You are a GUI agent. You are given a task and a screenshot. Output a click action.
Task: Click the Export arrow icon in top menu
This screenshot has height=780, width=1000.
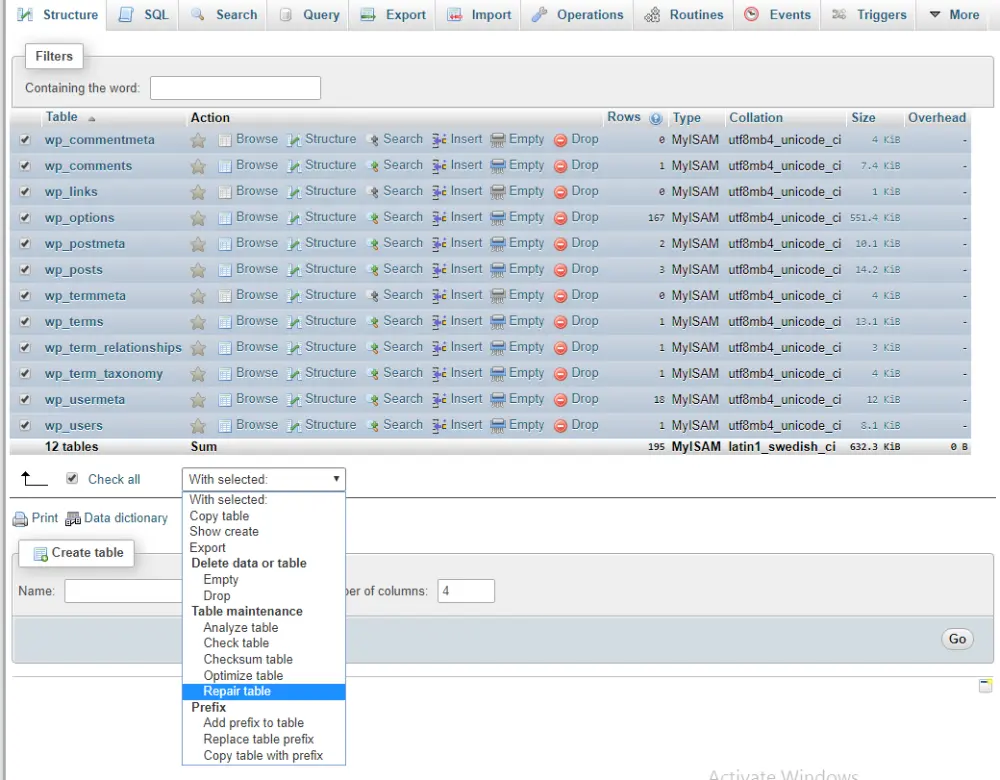(370, 14)
